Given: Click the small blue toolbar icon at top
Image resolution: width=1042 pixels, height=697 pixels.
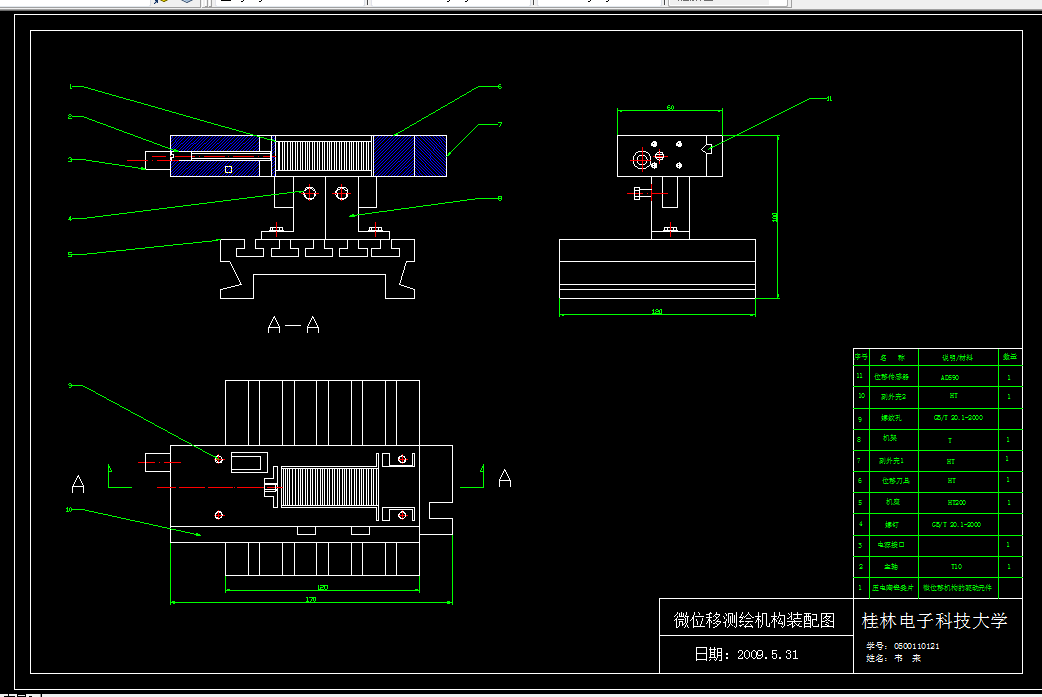Looking at the screenshot, I should pyautogui.click(x=188, y=3).
